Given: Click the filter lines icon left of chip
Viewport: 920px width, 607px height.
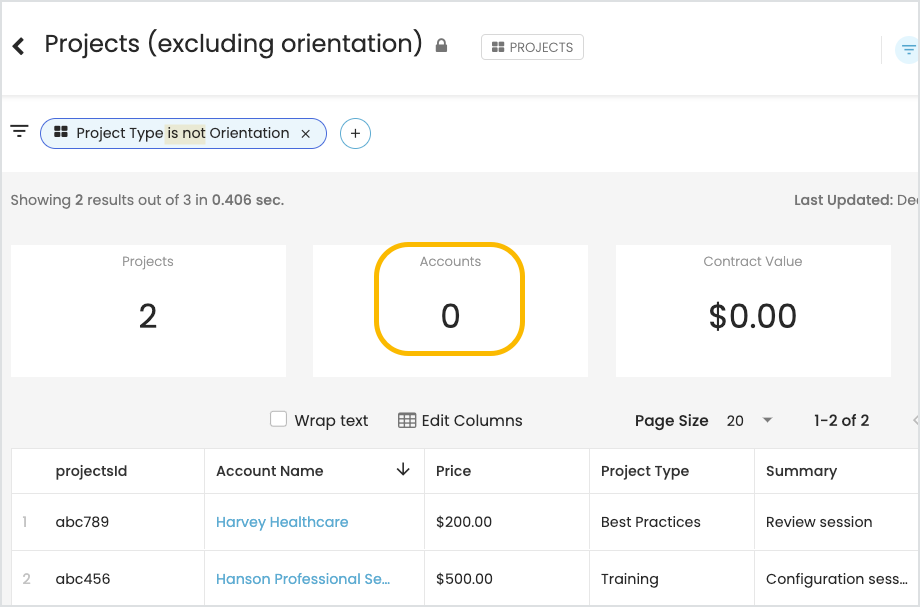Looking at the screenshot, I should [x=19, y=131].
